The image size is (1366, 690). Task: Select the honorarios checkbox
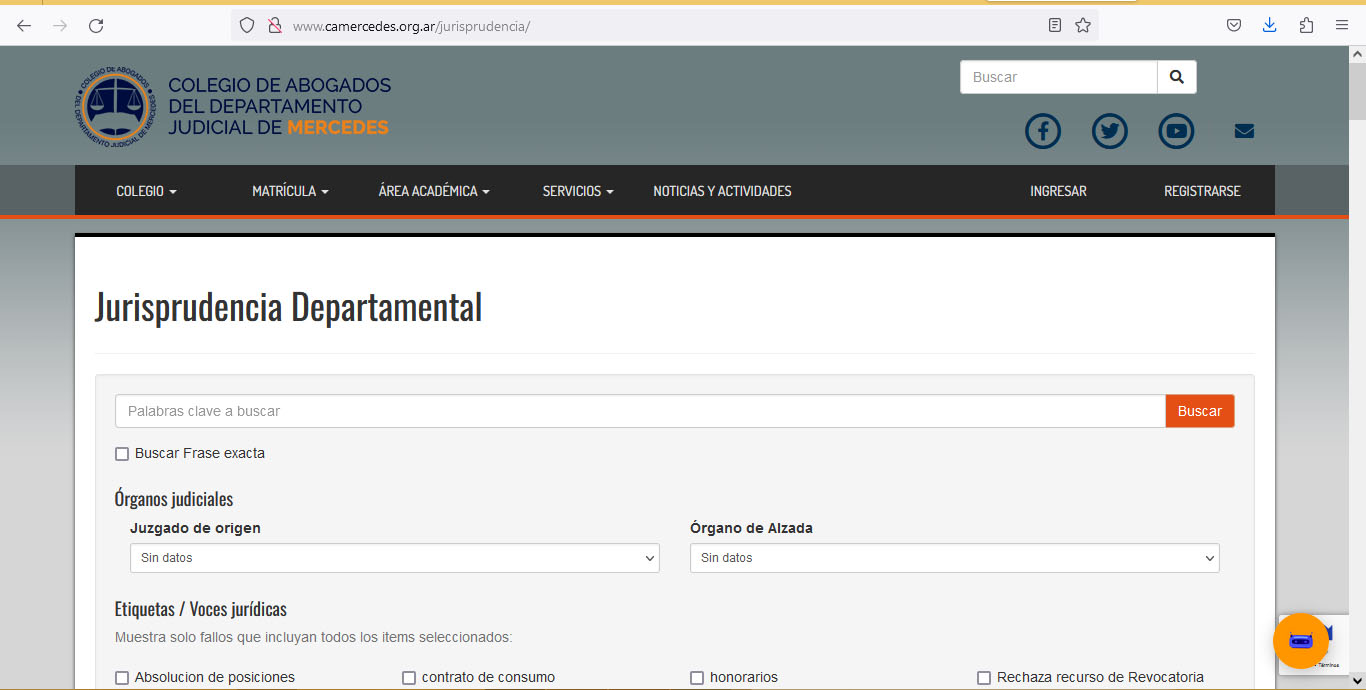(x=697, y=678)
